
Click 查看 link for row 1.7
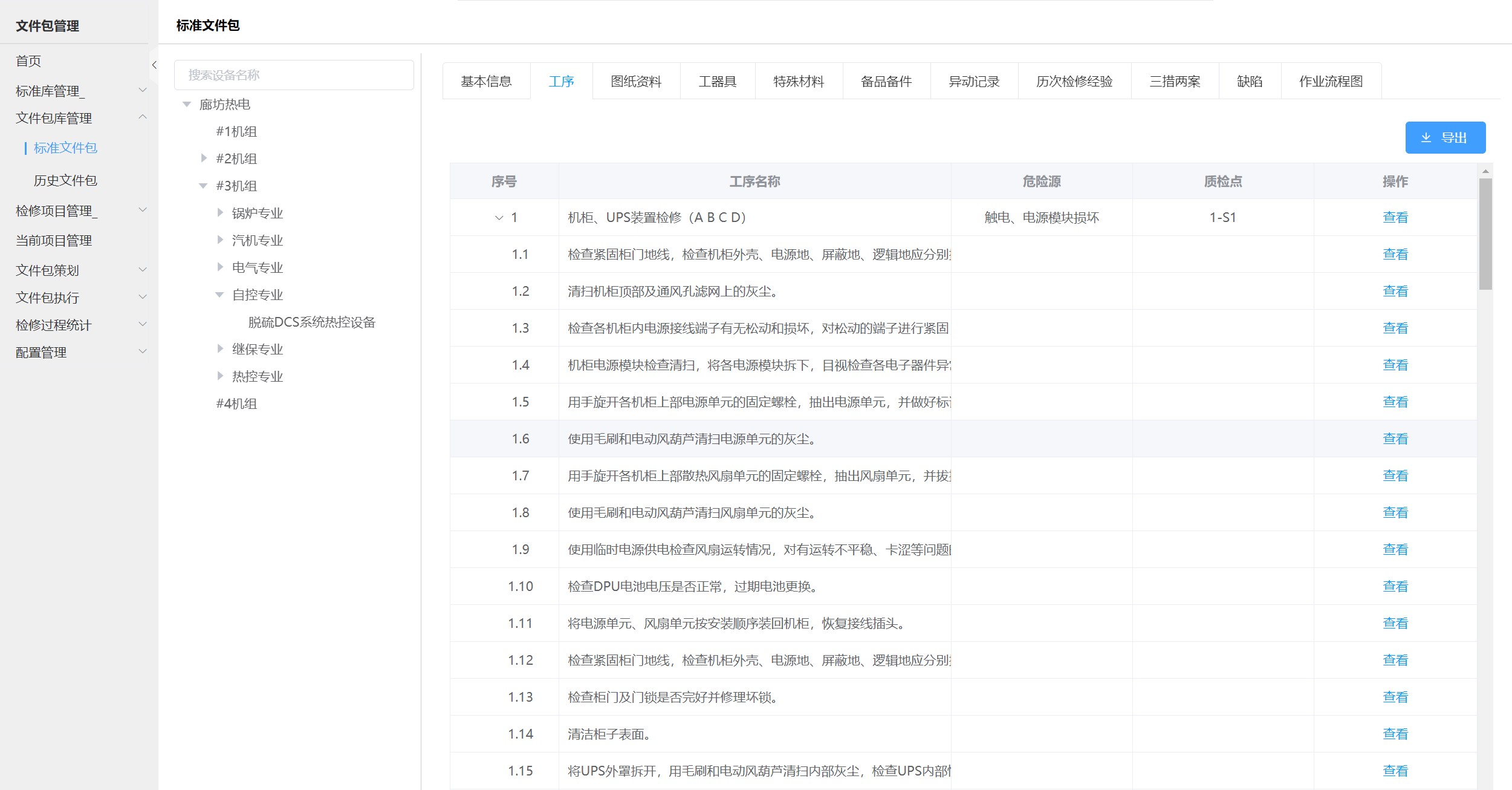click(x=1395, y=475)
